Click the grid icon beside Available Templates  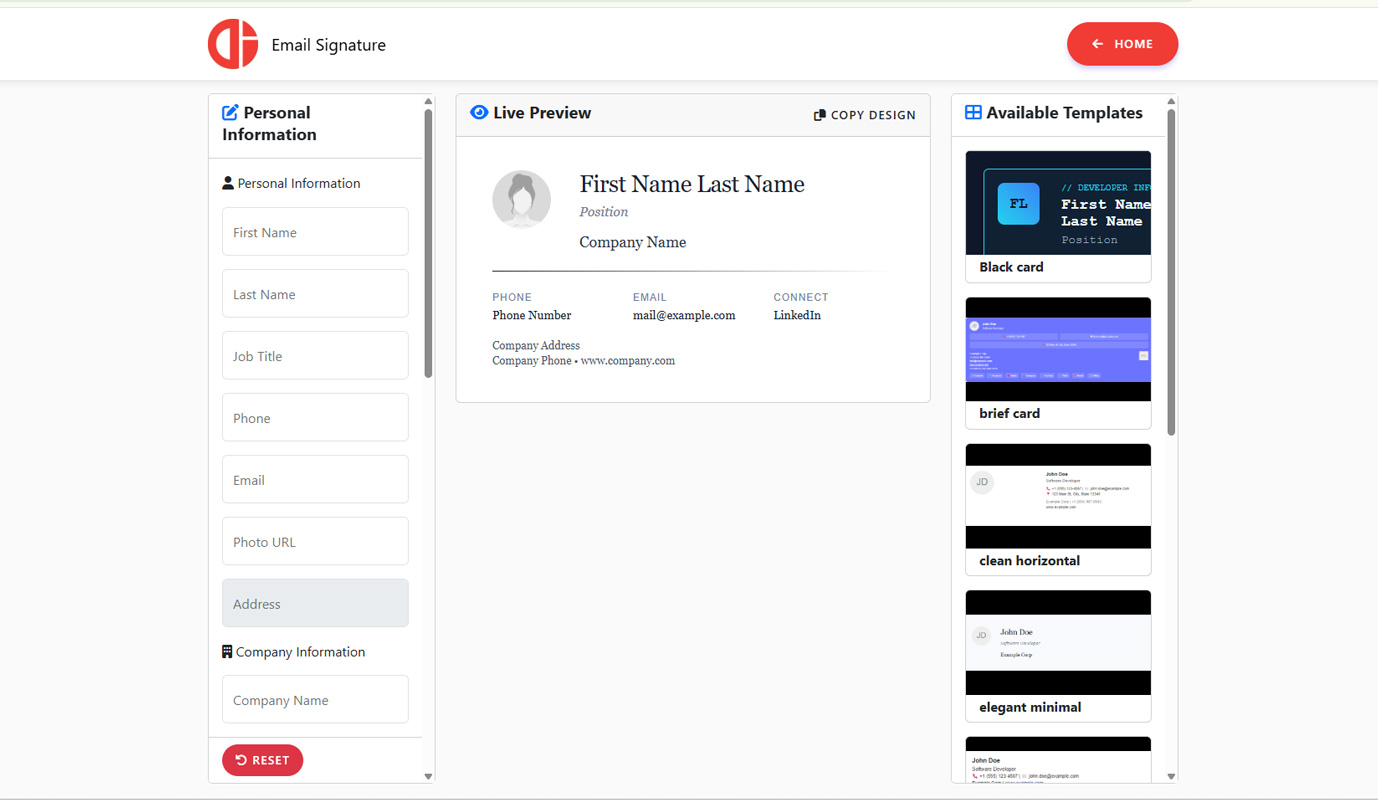pyautogui.click(x=972, y=113)
